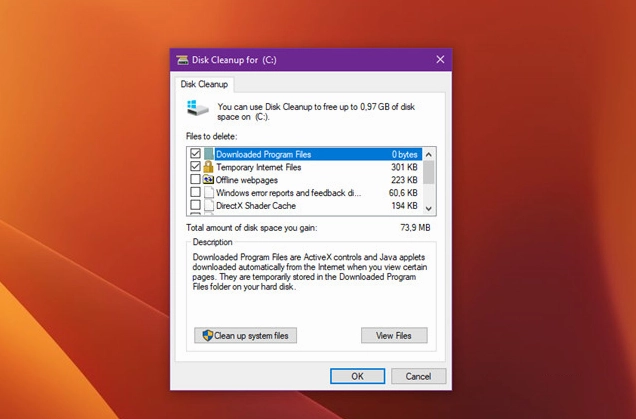Viewport: 636px width, 419px height.
Task: Click the 'Files to delete:' label
Action: pos(211,136)
